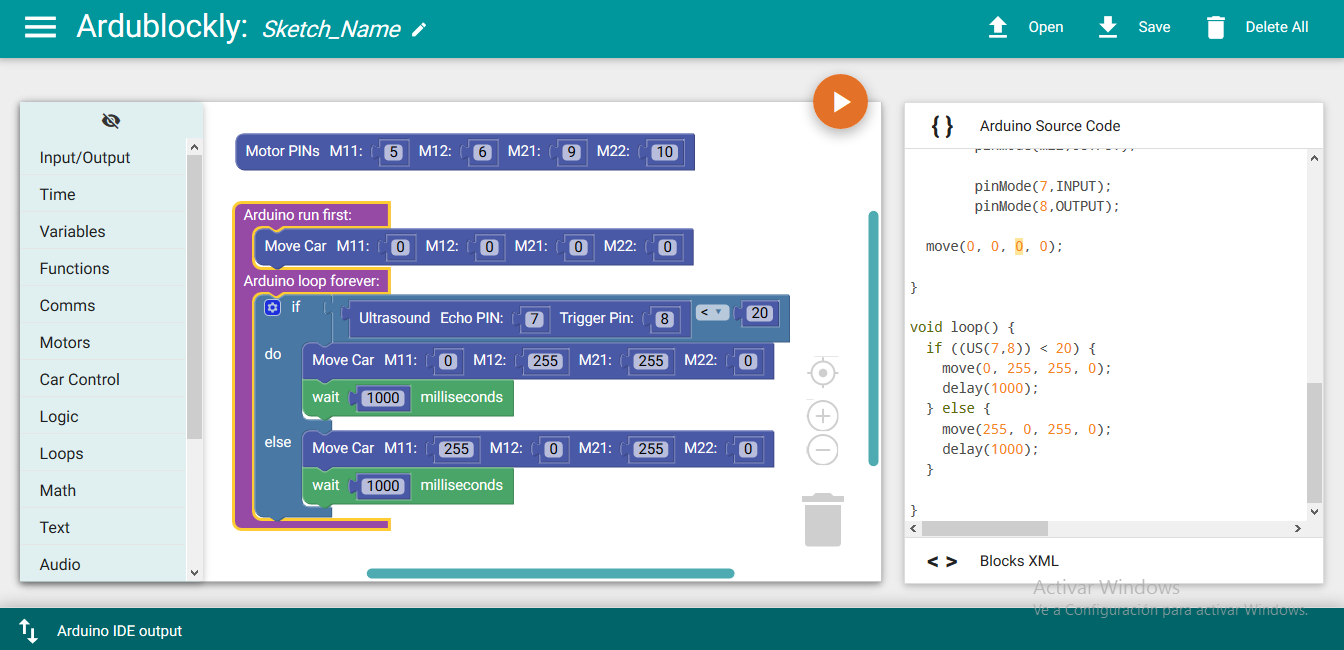Open the Functions toolbox category
Viewport: 1344px width, 650px height.
[104, 268]
